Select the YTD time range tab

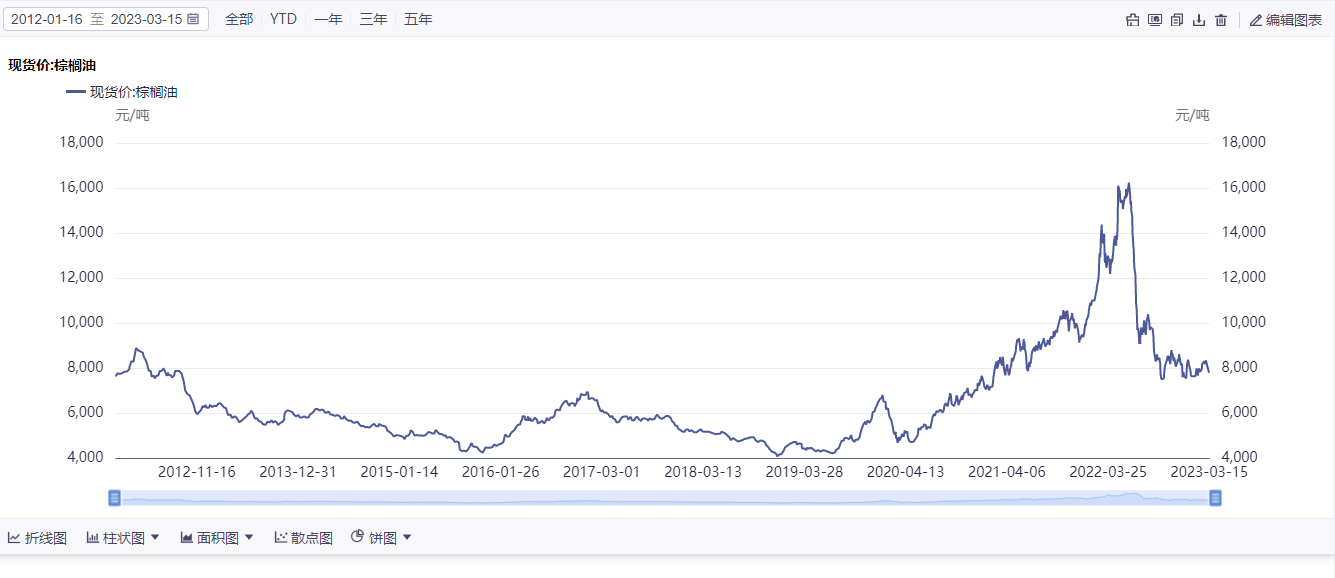point(284,19)
